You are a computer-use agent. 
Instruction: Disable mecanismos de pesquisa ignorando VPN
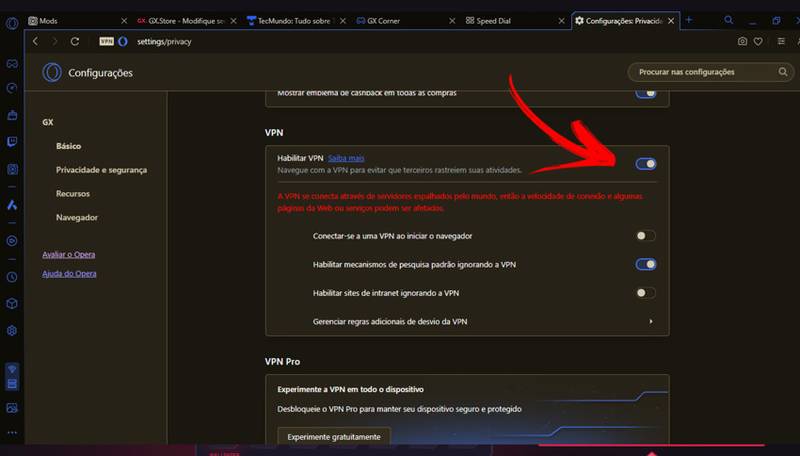646,264
